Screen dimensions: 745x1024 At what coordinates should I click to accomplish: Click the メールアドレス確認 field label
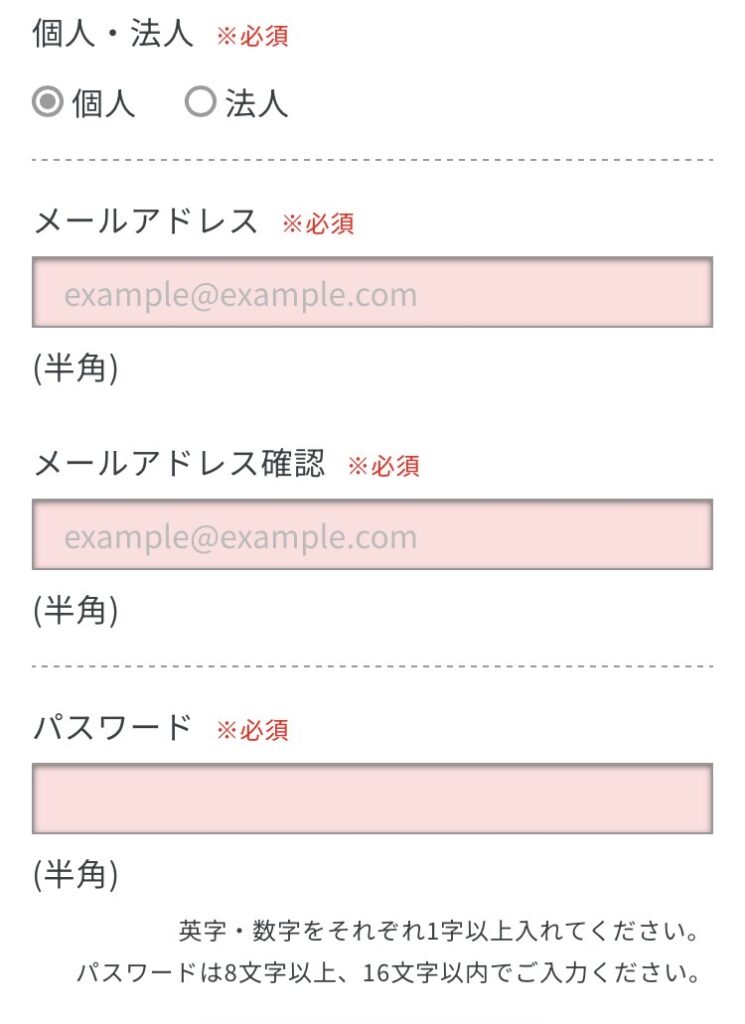point(179,463)
